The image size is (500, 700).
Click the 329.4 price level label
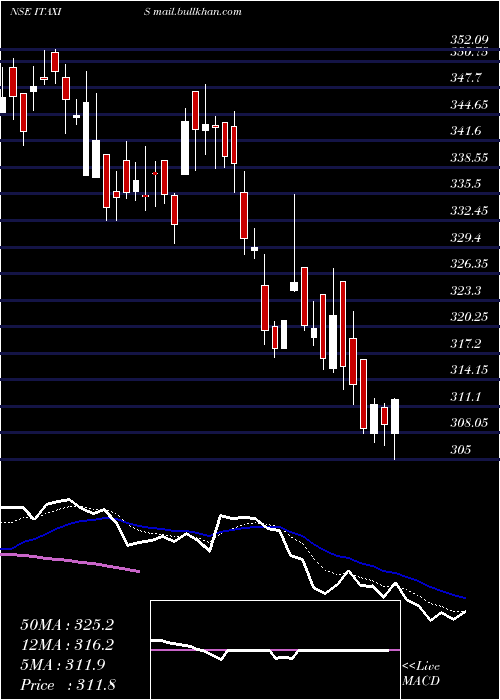[x=466, y=238]
